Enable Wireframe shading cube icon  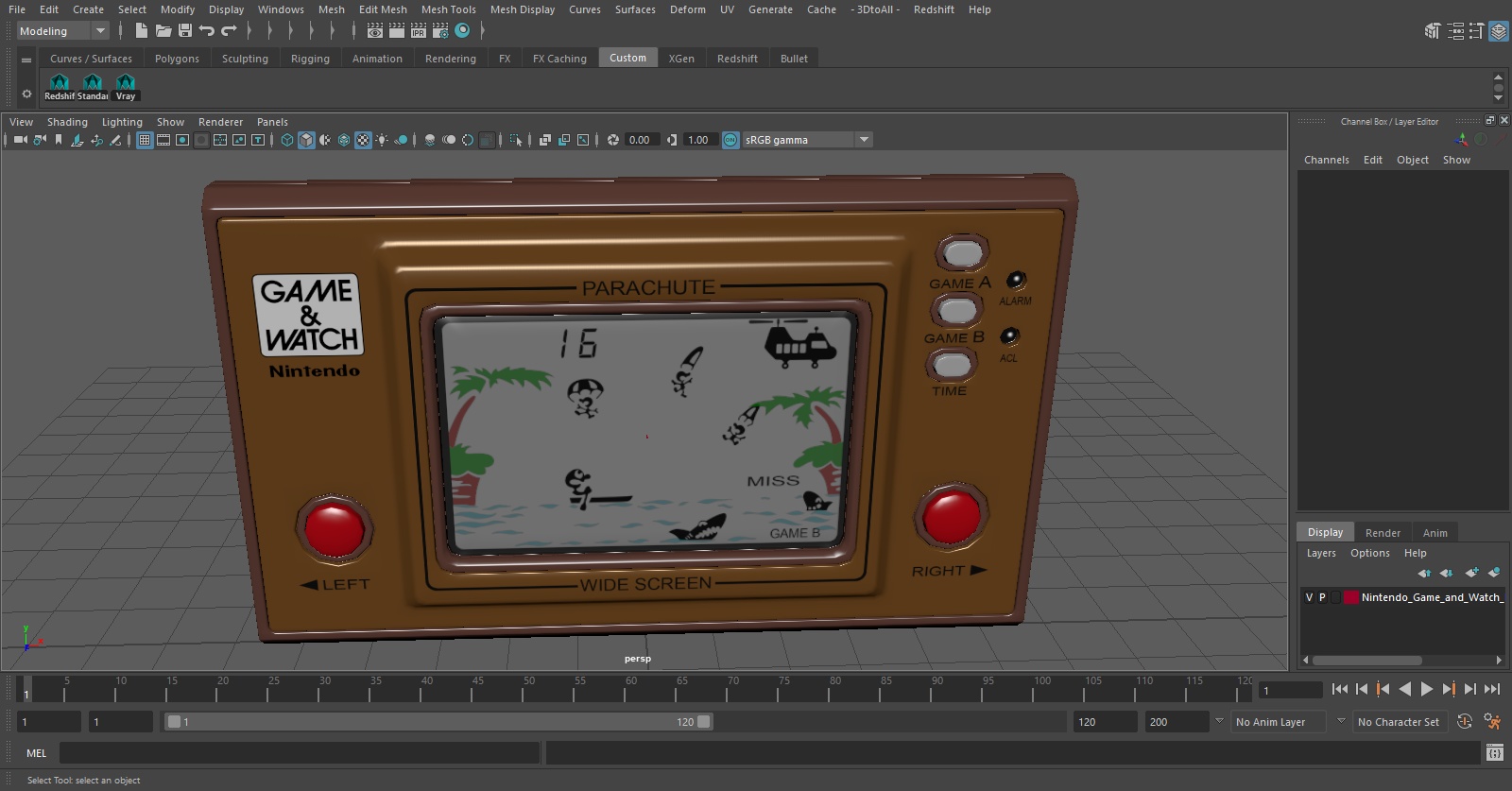(x=287, y=140)
